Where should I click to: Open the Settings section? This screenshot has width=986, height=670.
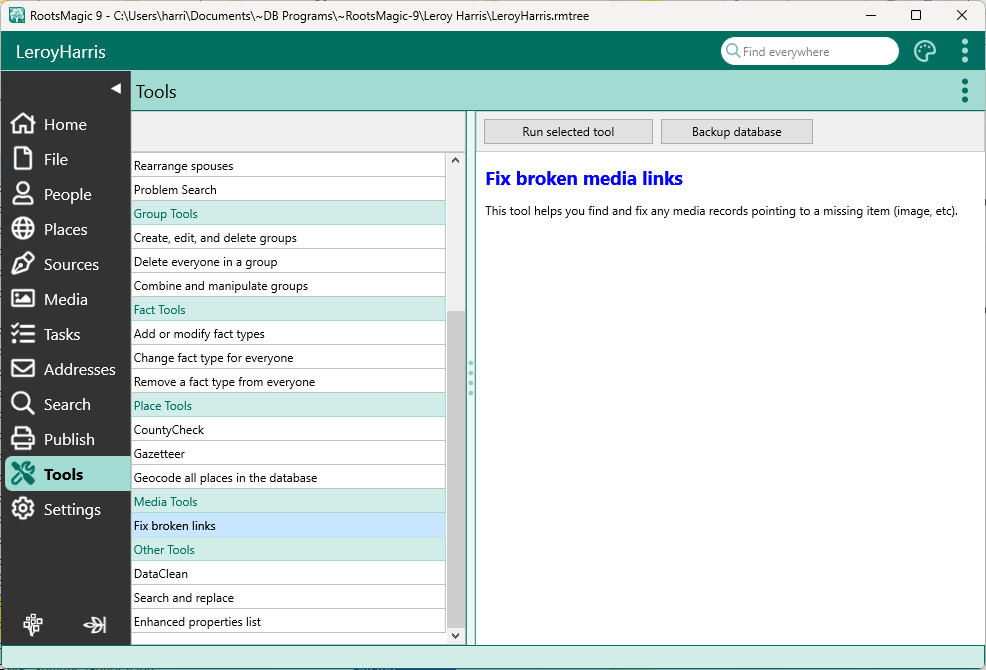click(x=71, y=510)
